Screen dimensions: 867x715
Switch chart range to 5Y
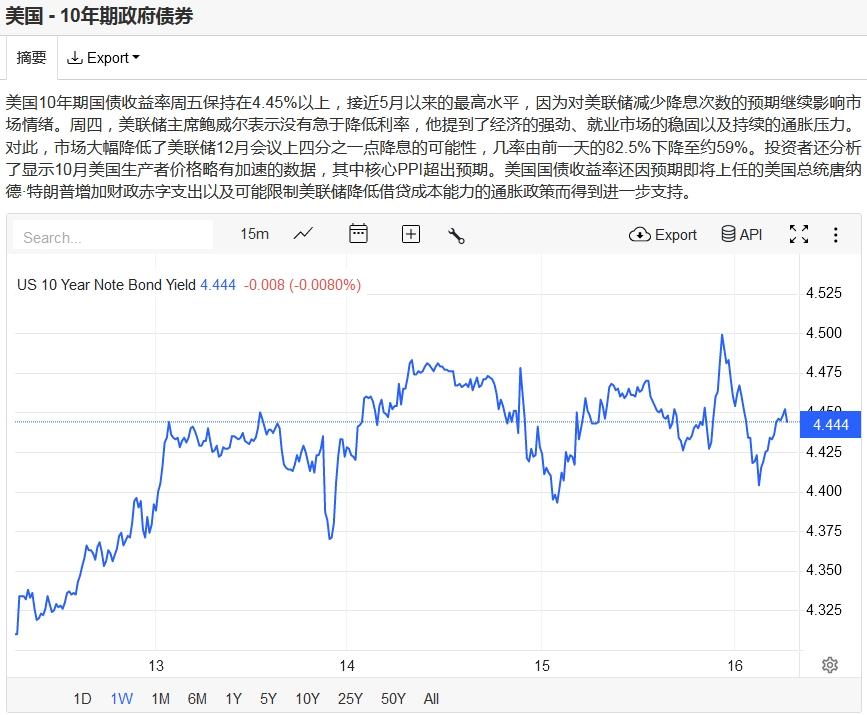click(268, 698)
